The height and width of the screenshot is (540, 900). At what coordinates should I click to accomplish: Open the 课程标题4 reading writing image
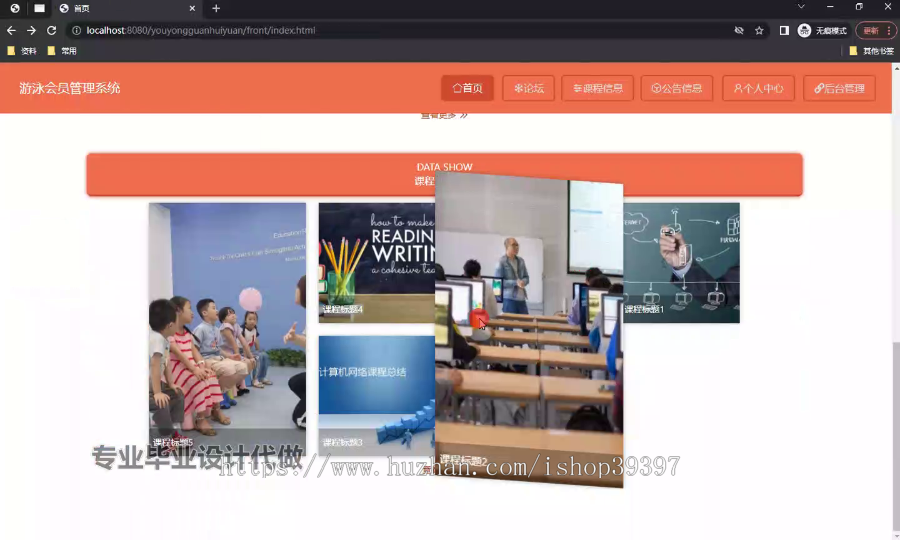pos(377,263)
